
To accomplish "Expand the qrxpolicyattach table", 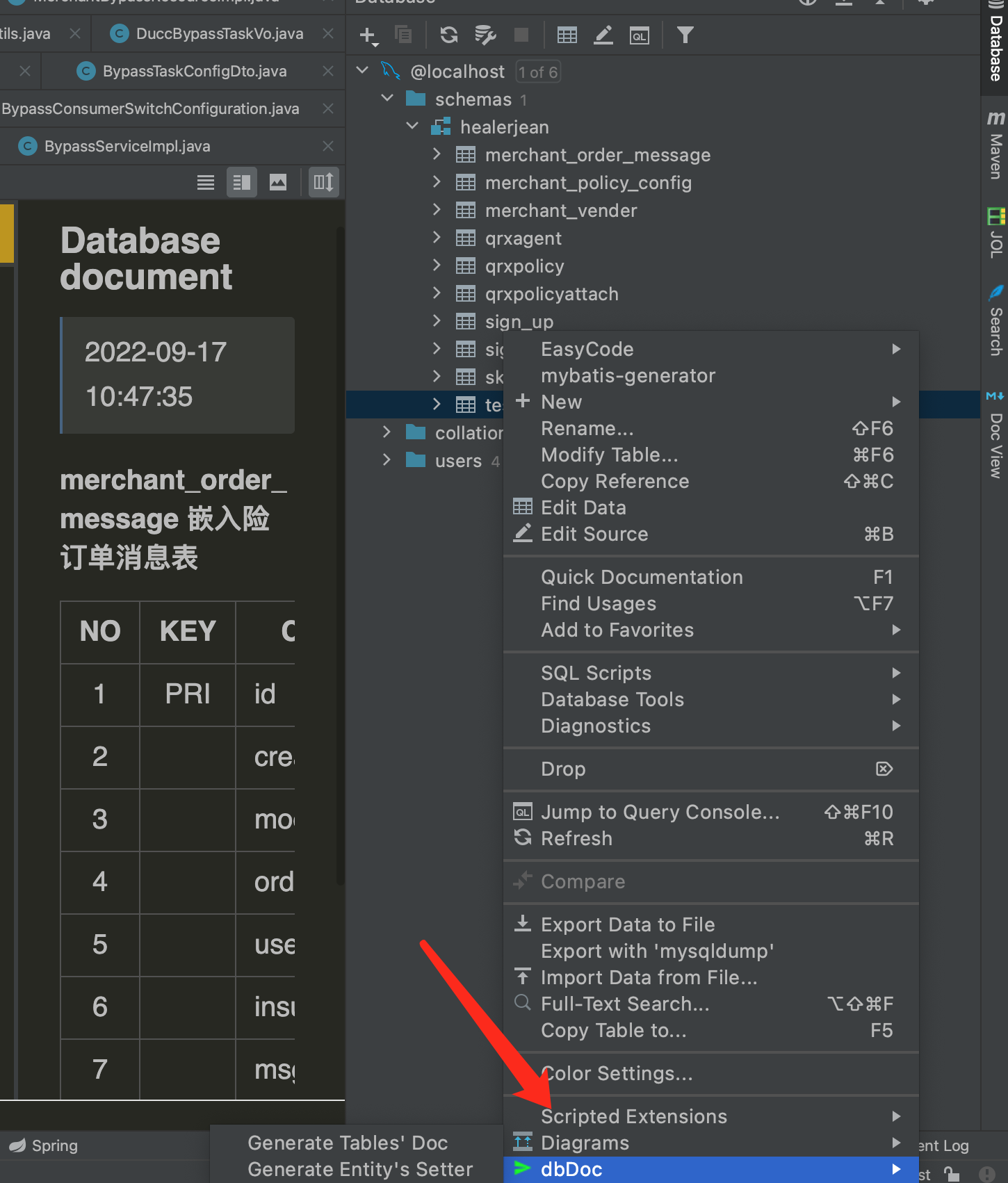I will point(437,293).
